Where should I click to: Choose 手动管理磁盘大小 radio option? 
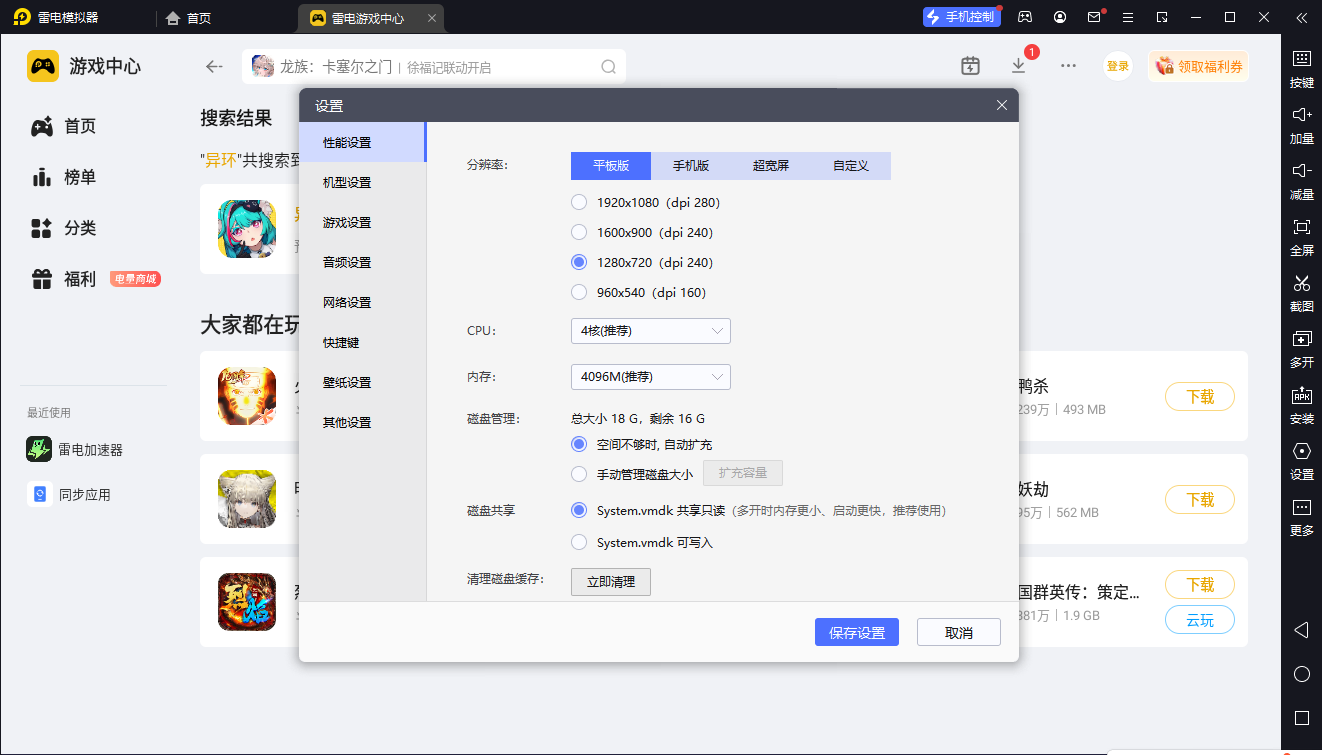pos(579,474)
